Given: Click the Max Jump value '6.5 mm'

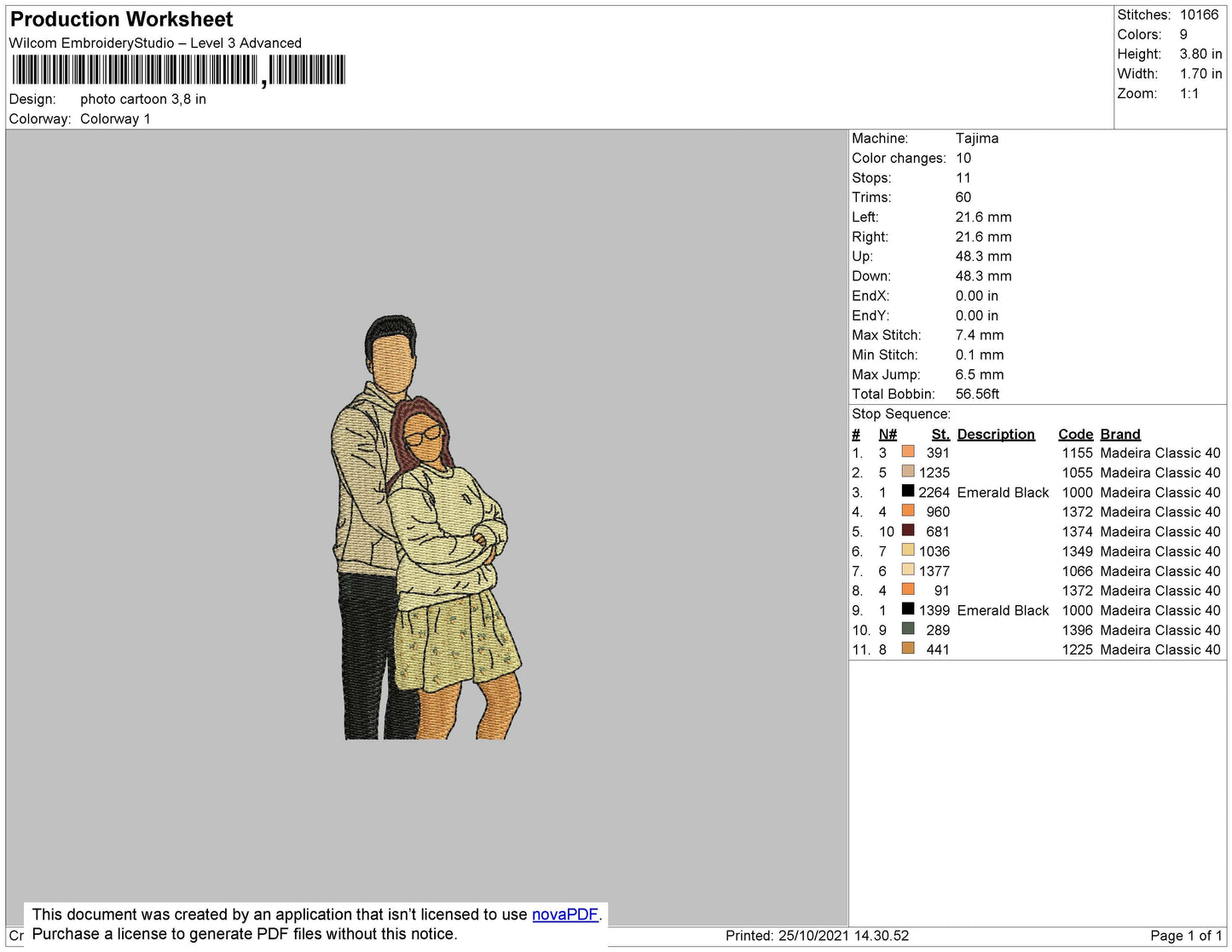Looking at the screenshot, I should pyautogui.click(x=980, y=374).
